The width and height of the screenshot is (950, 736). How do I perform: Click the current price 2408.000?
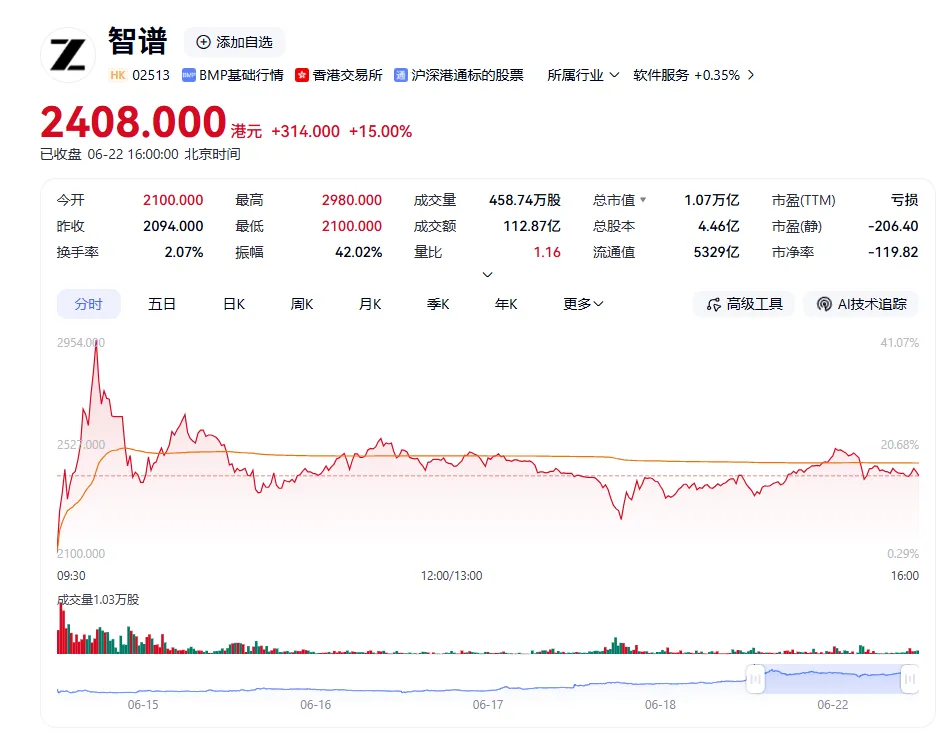pyautogui.click(x=133, y=122)
